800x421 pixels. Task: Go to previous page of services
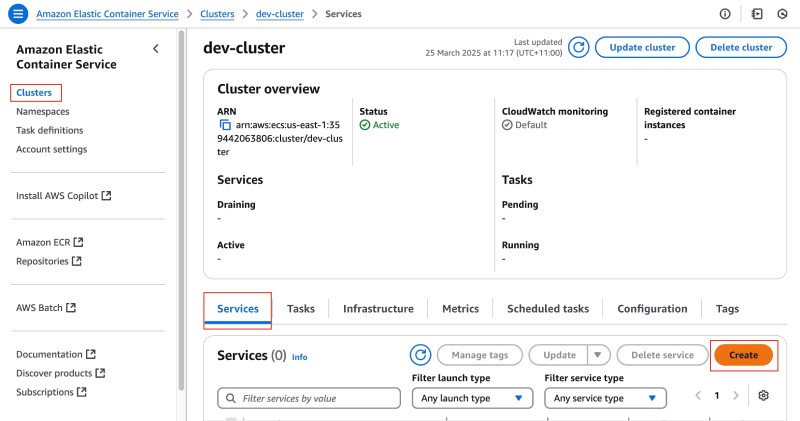698,395
